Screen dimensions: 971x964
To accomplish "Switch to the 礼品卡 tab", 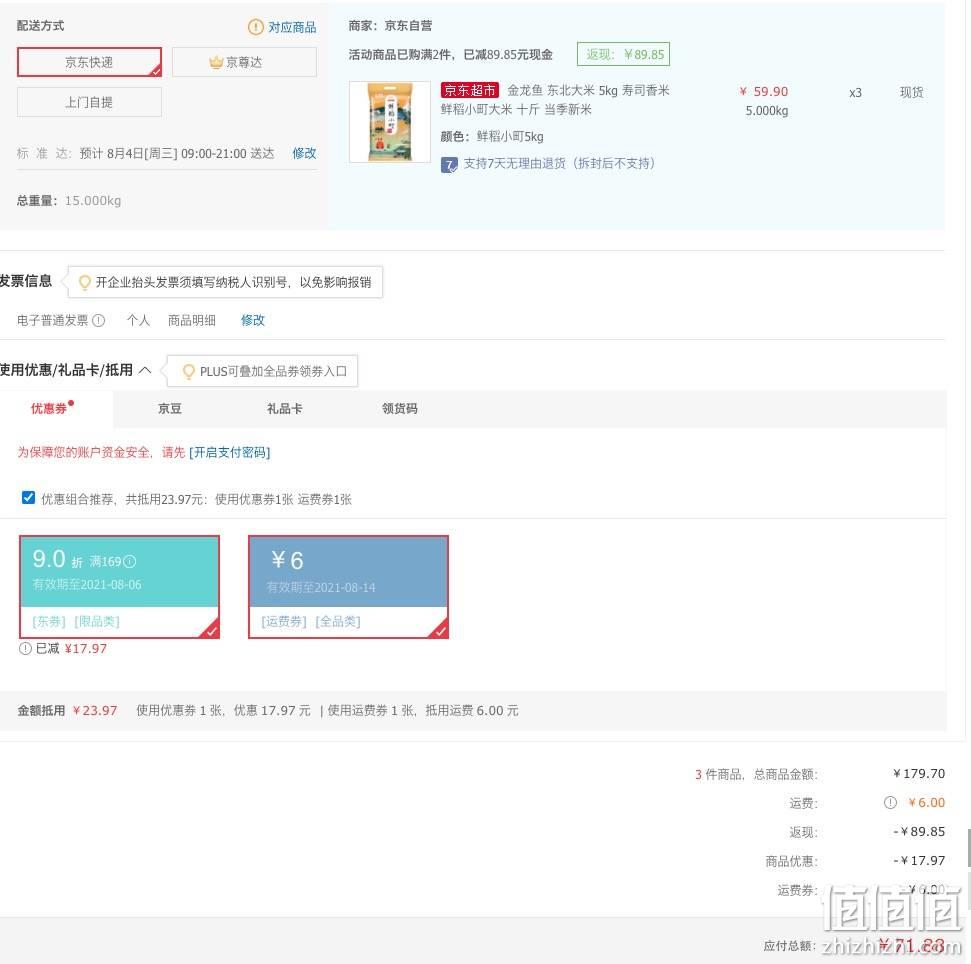I will tap(285, 409).
